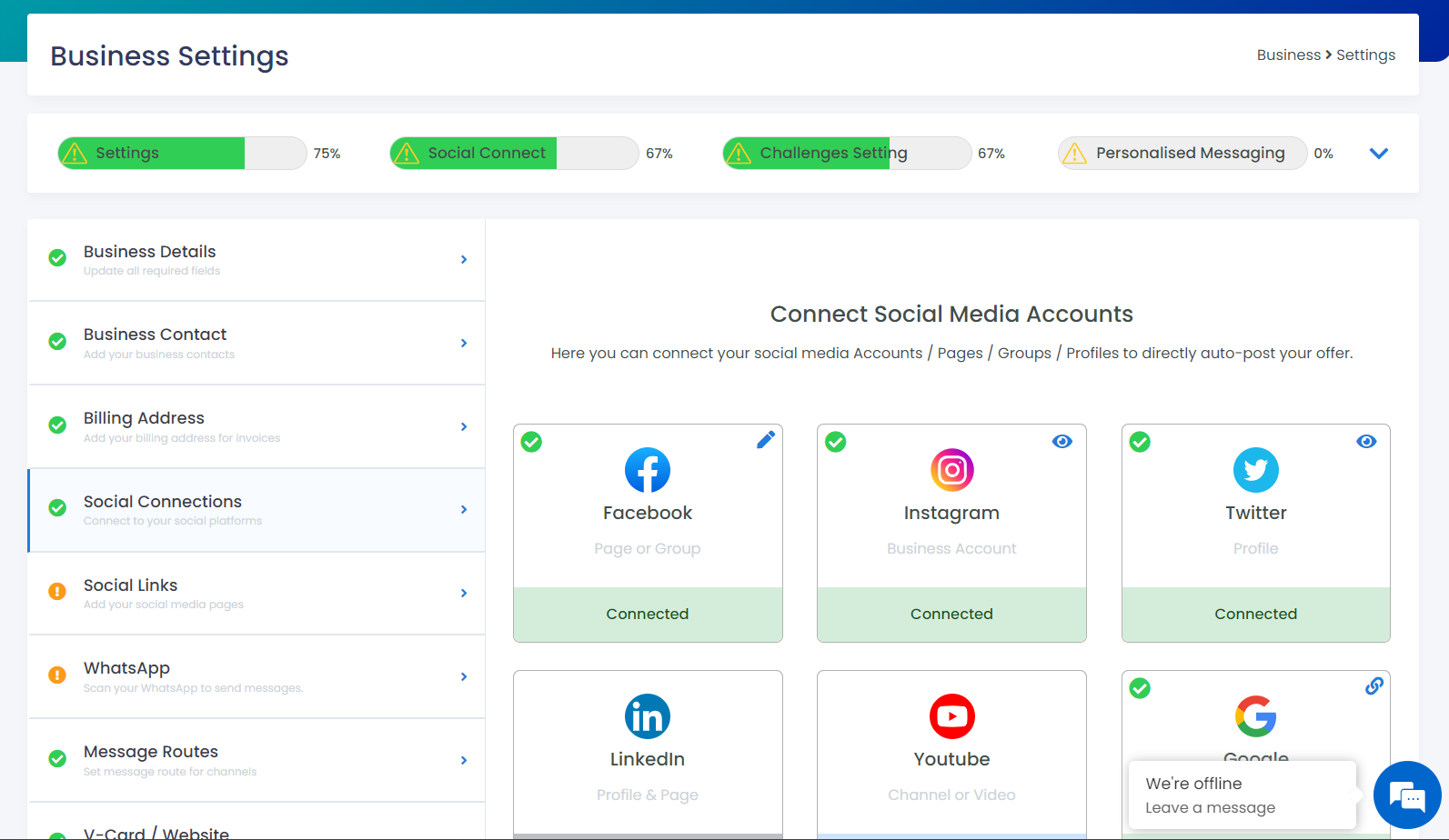
Task: View Twitter connection via eye icon
Action: (1366, 441)
